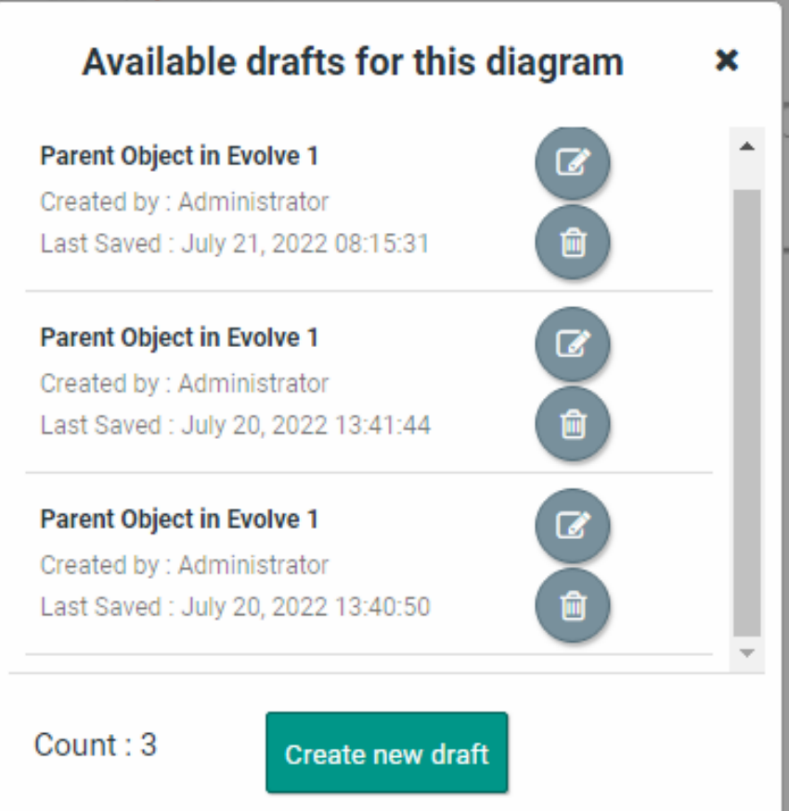Trash the draft last saved at 13:41:44
The width and height of the screenshot is (789, 811).
(572, 424)
